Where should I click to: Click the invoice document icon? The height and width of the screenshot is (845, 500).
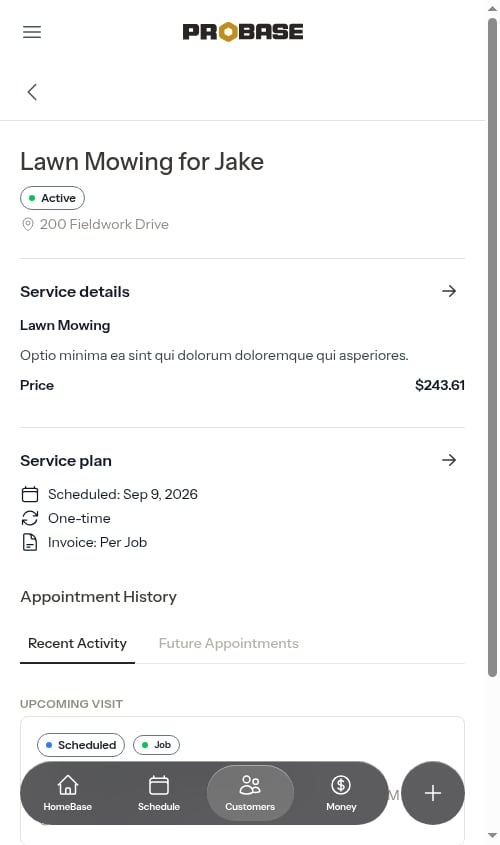click(30, 542)
